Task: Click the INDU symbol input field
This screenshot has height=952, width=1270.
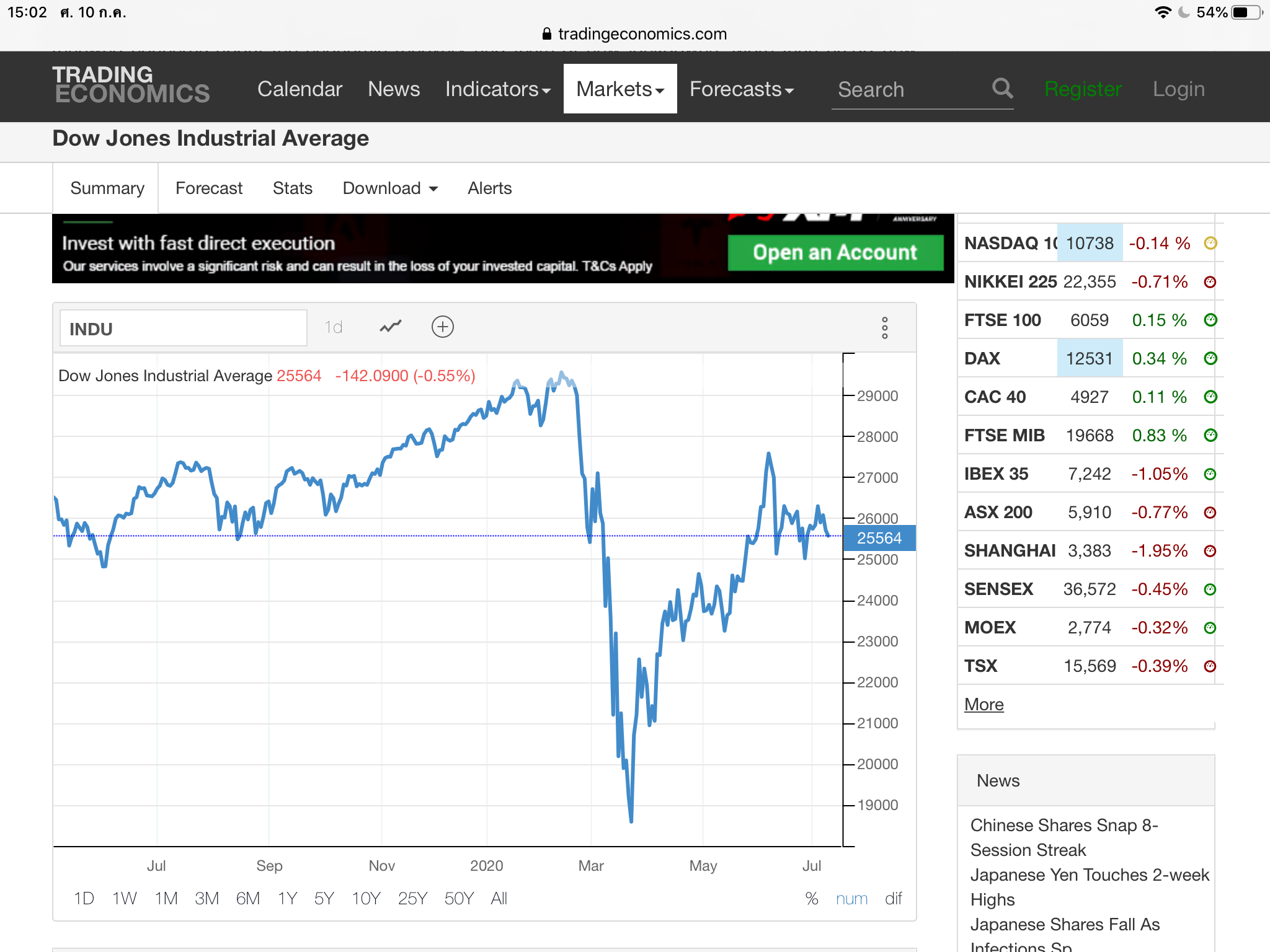Action: (183, 328)
